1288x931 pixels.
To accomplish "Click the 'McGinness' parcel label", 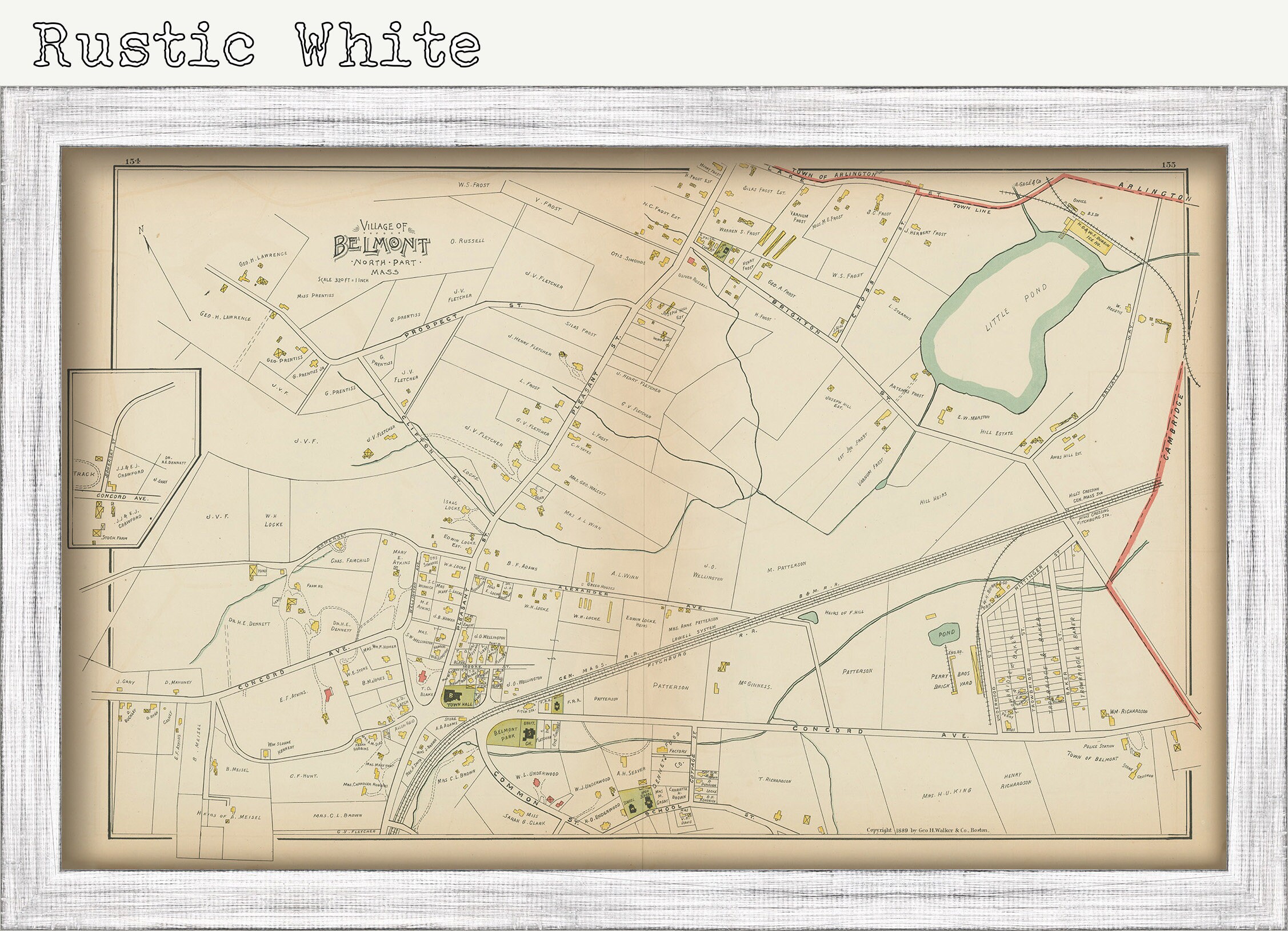I will pyautogui.click(x=755, y=685).
